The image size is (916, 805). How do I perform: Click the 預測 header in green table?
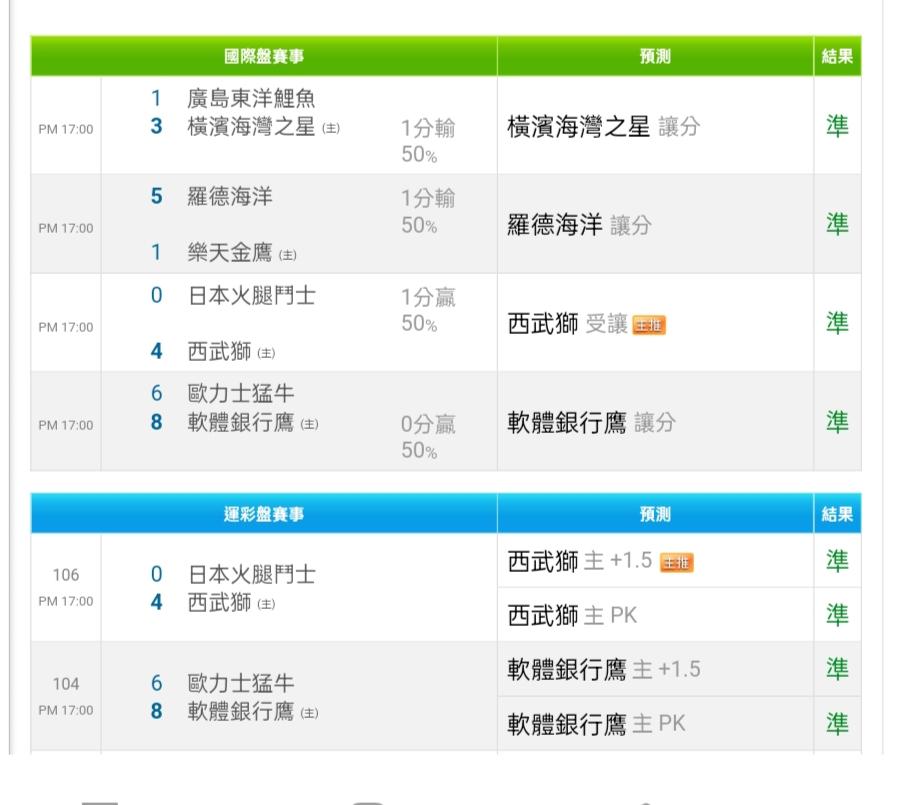click(655, 56)
